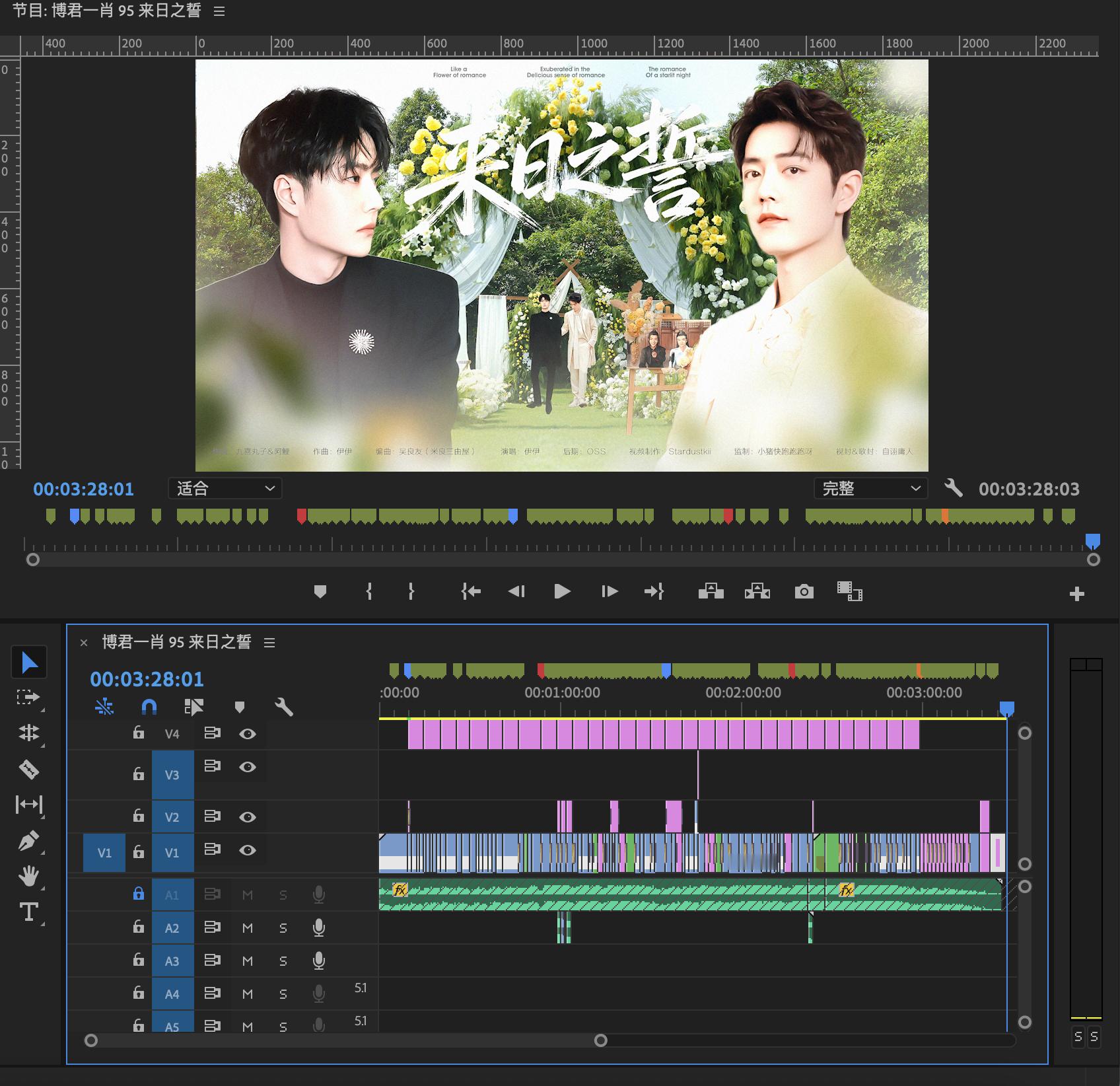
Task: Hide track V4 with eye icon
Action: (x=248, y=733)
